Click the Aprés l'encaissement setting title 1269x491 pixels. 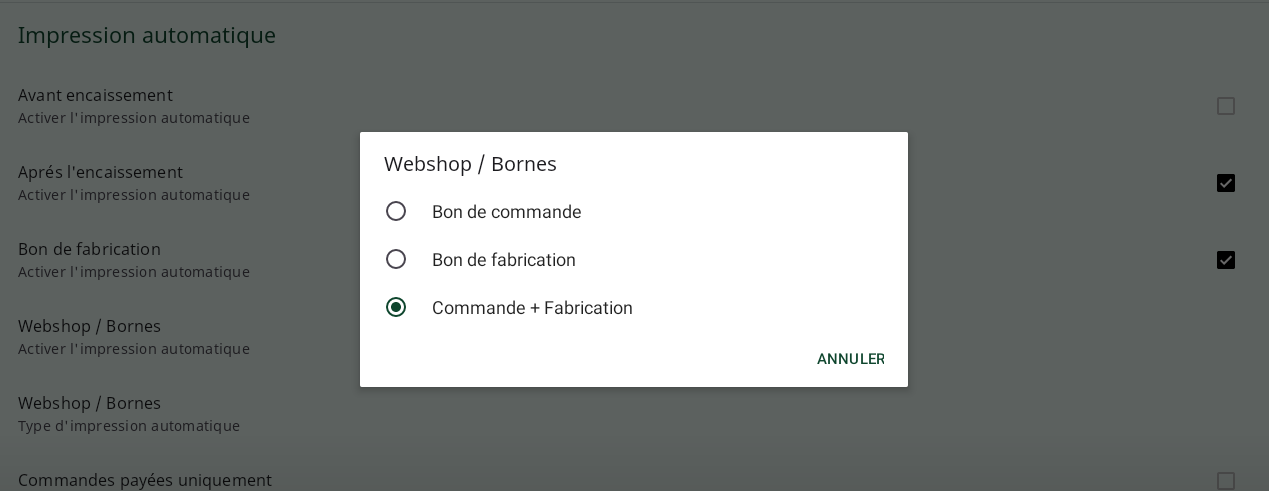(x=100, y=172)
